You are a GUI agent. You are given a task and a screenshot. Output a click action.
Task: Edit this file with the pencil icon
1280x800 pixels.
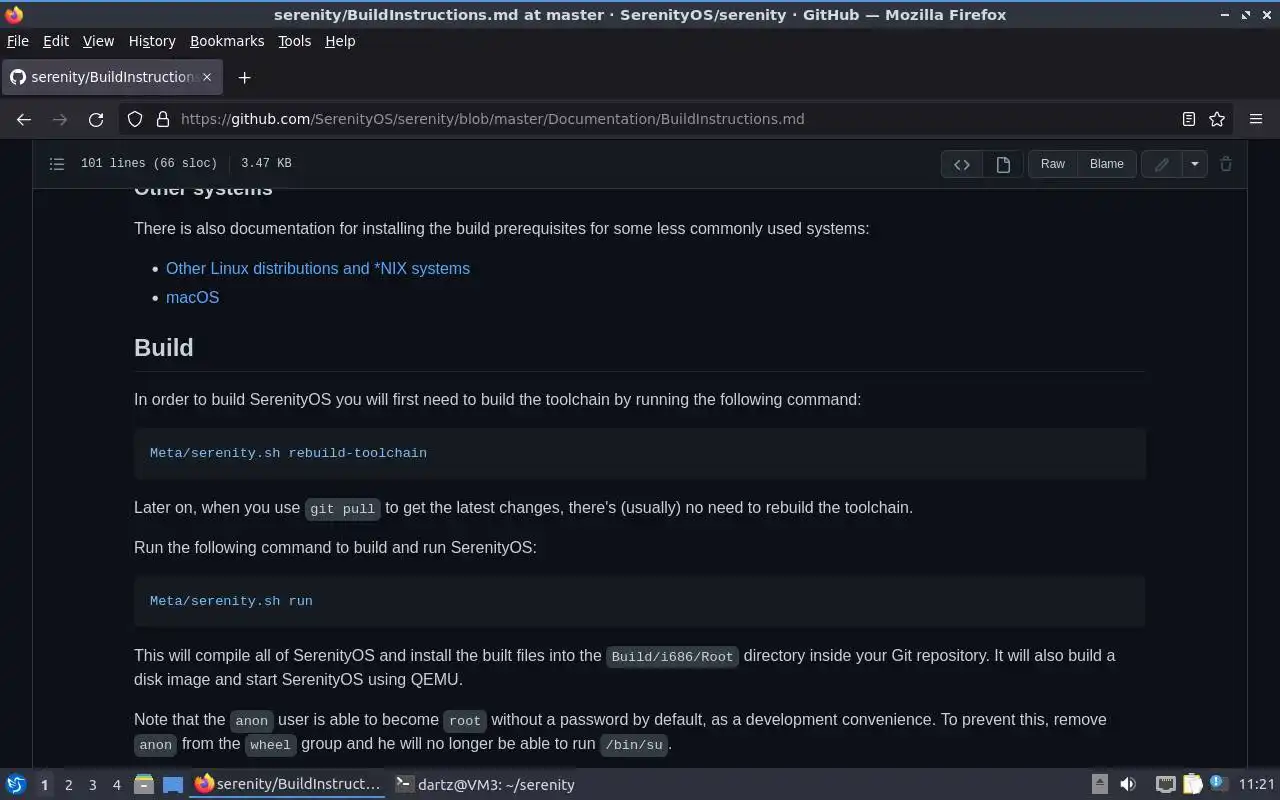[1162, 164]
